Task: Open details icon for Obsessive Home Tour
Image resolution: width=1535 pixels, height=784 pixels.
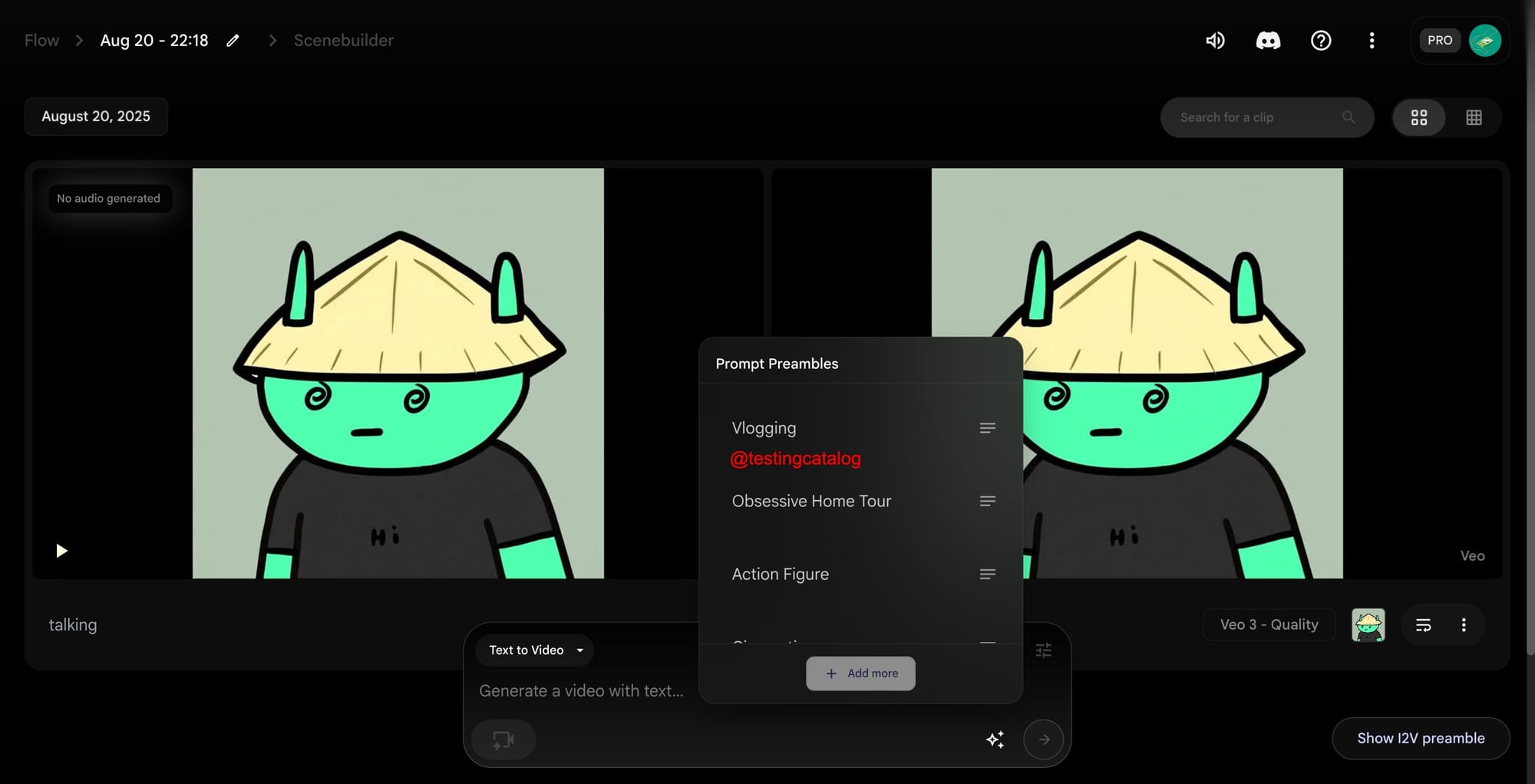Action: 988,501
